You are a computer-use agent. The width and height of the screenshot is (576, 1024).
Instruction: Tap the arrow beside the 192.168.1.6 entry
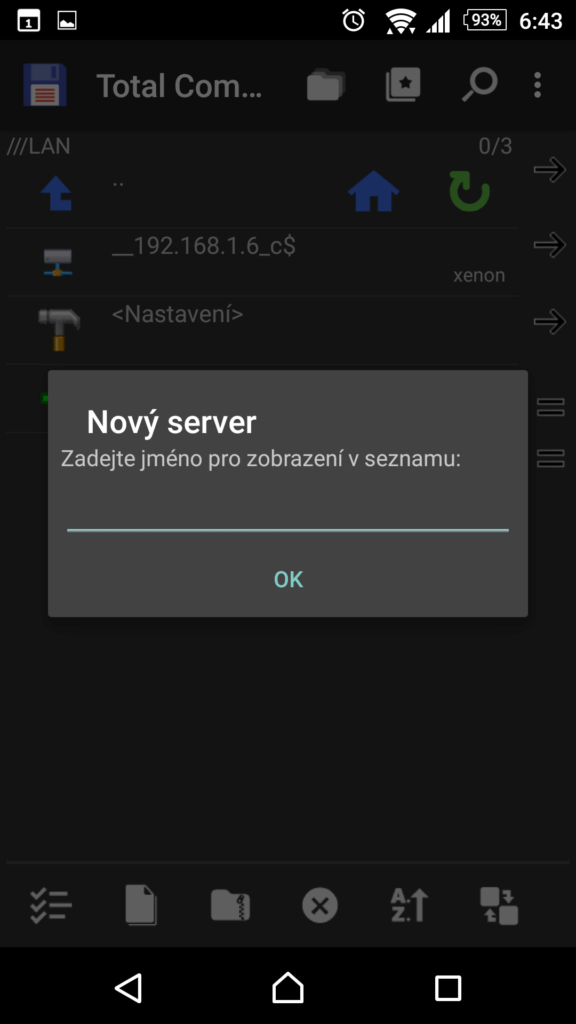coord(549,245)
